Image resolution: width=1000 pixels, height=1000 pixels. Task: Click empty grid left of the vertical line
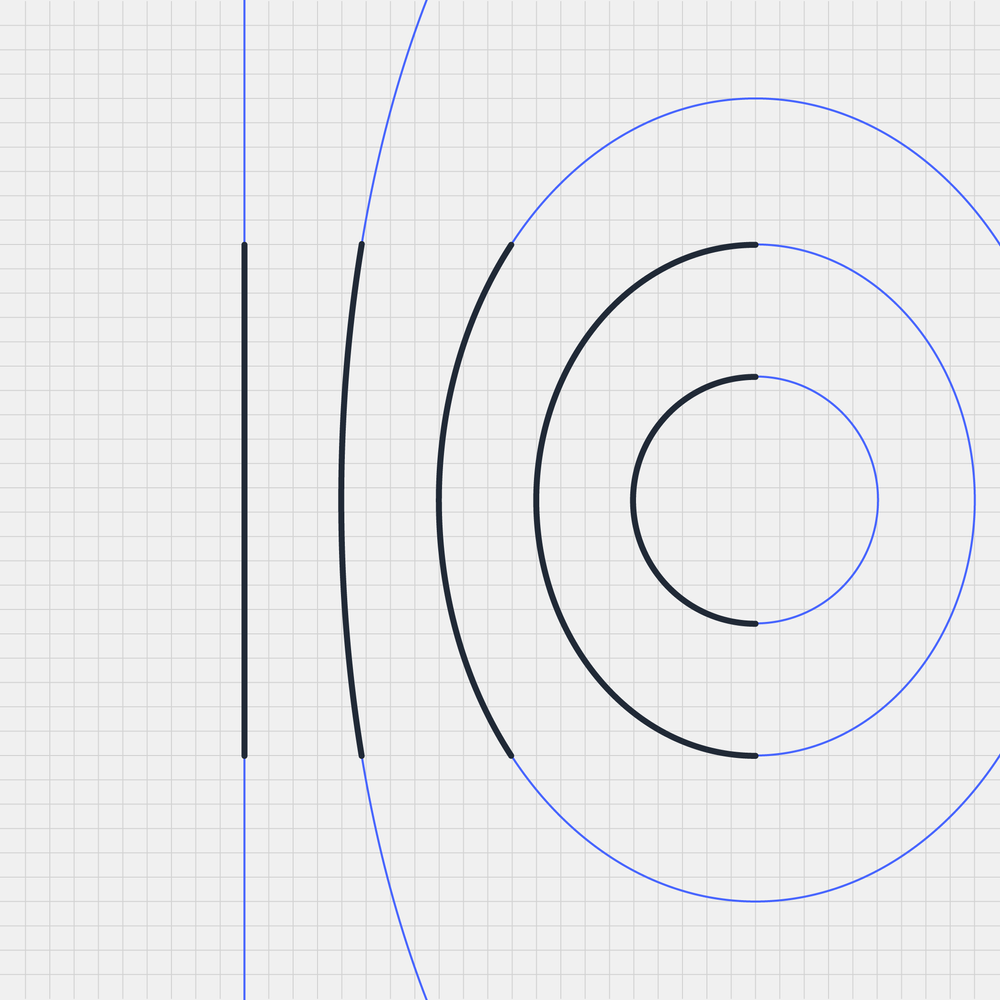(120, 500)
